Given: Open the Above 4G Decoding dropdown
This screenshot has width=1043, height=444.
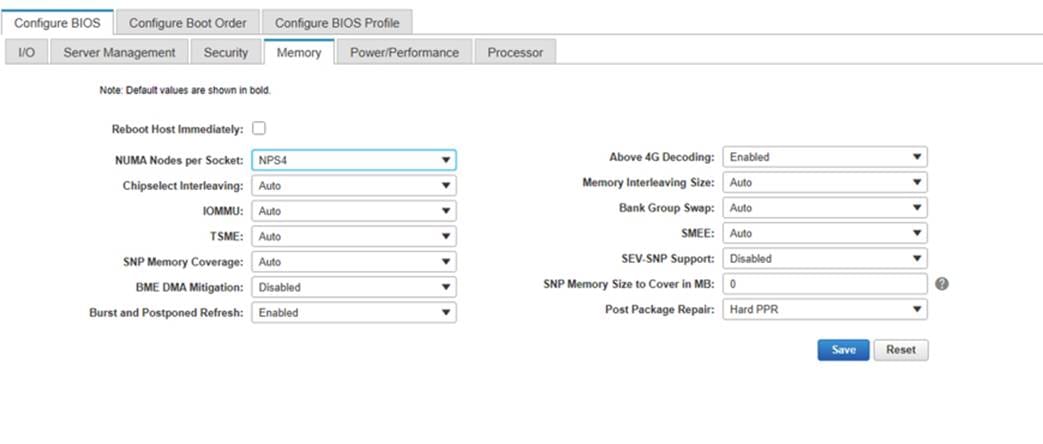Looking at the screenshot, I should [x=825, y=157].
